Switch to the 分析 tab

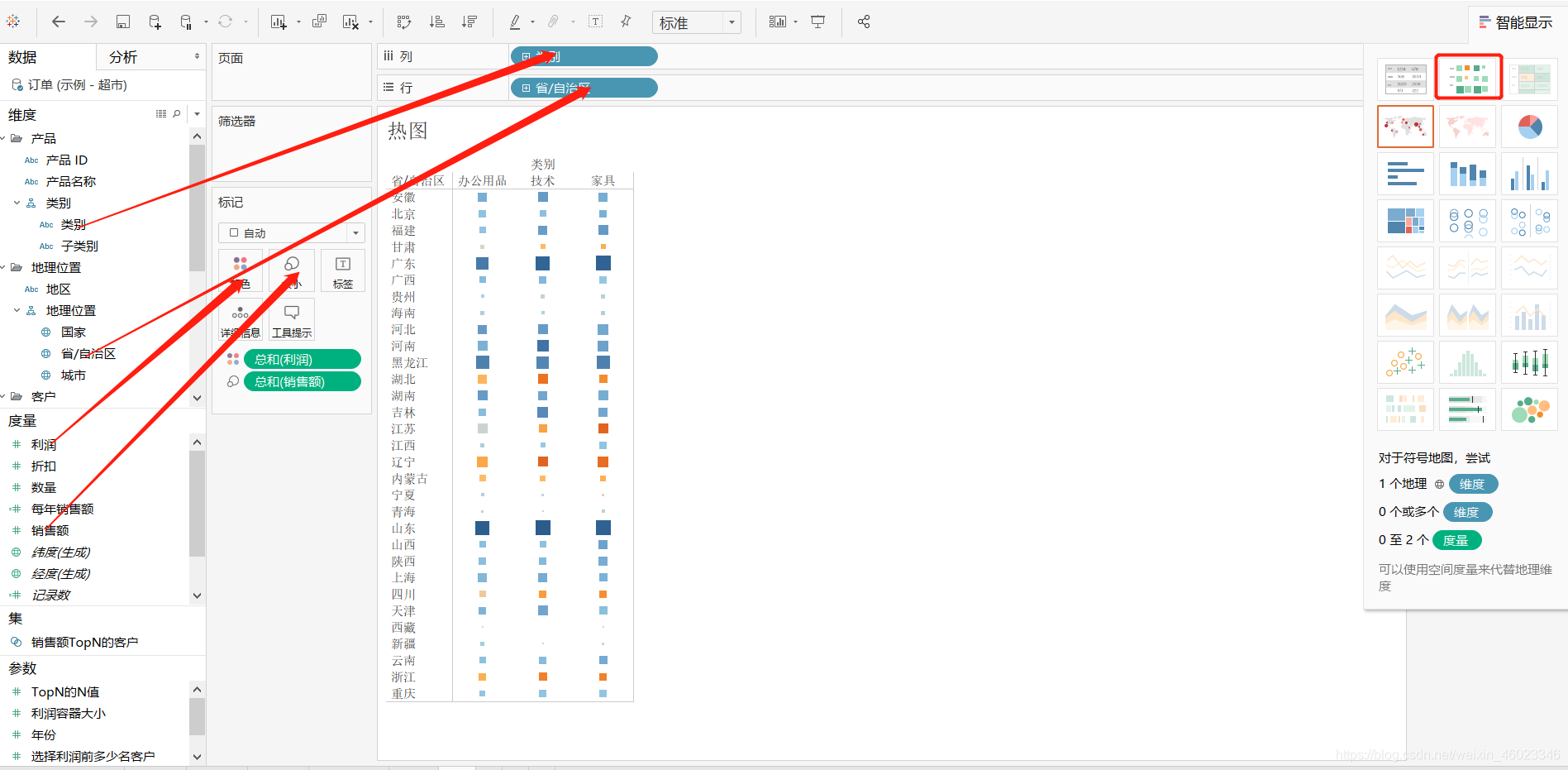pyautogui.click(x=123, y=57)
